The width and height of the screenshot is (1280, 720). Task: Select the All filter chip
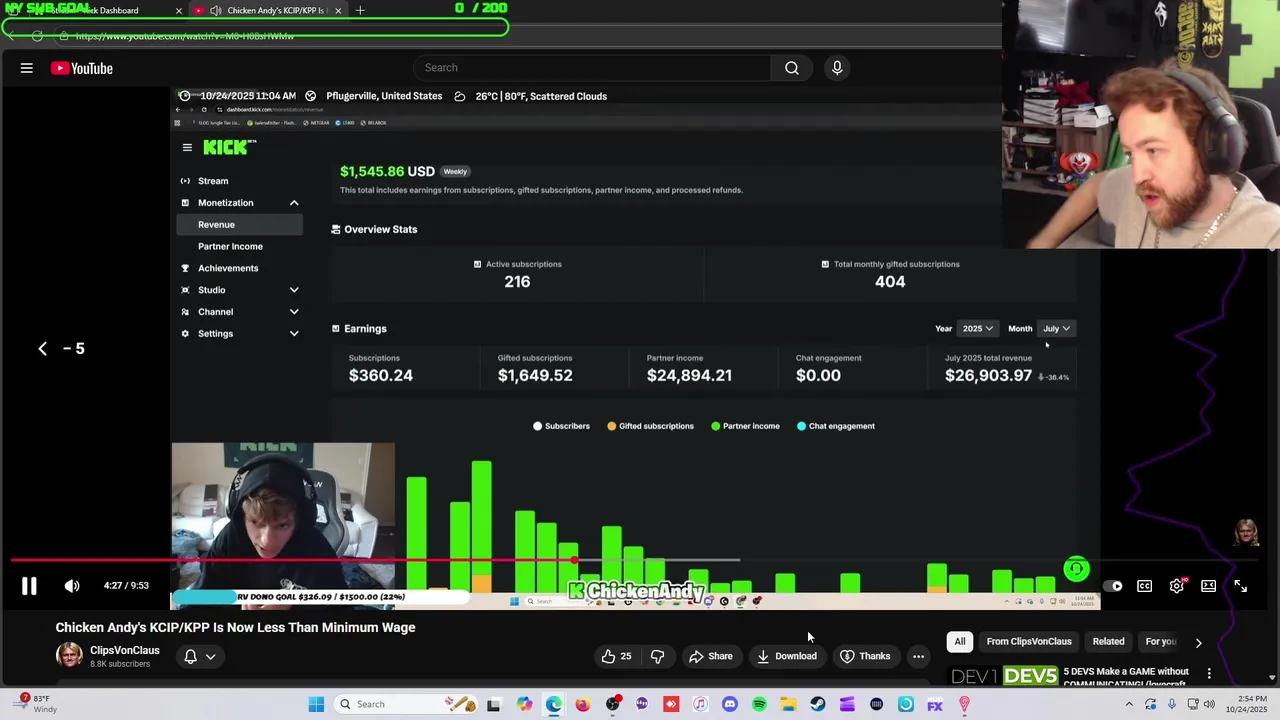(960, 641)
